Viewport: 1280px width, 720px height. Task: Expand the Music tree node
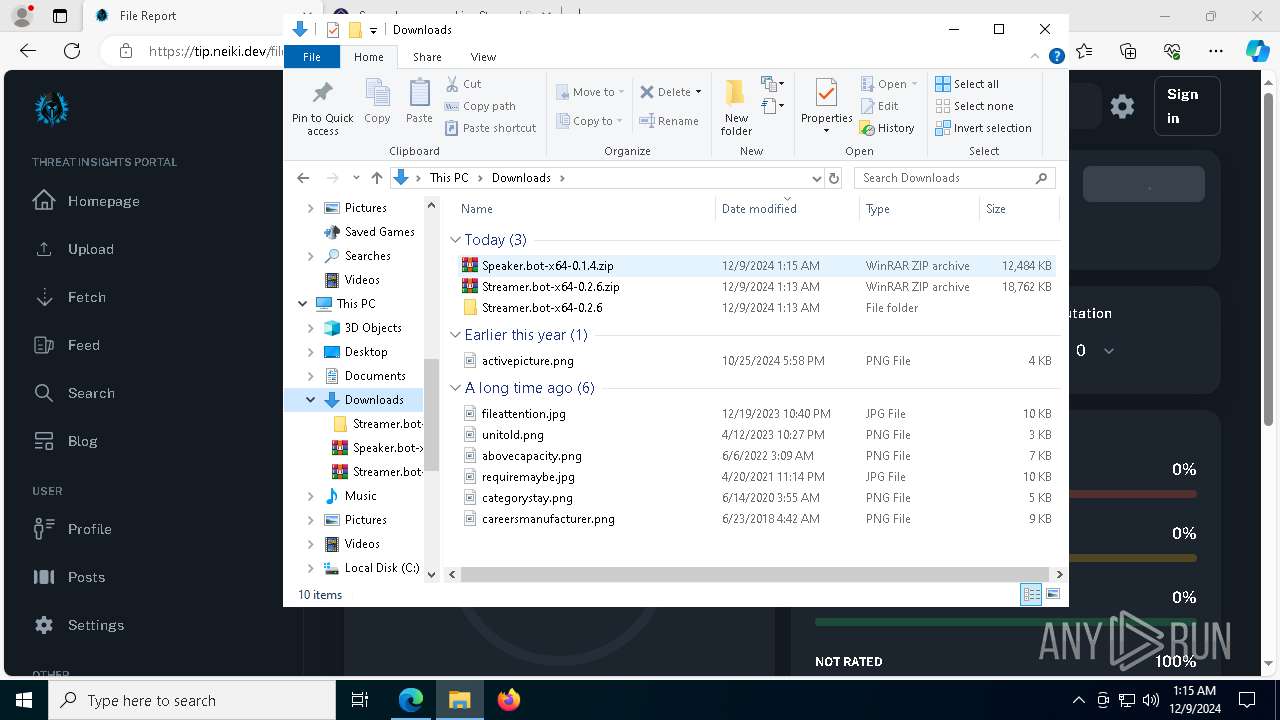coord(310,496)
